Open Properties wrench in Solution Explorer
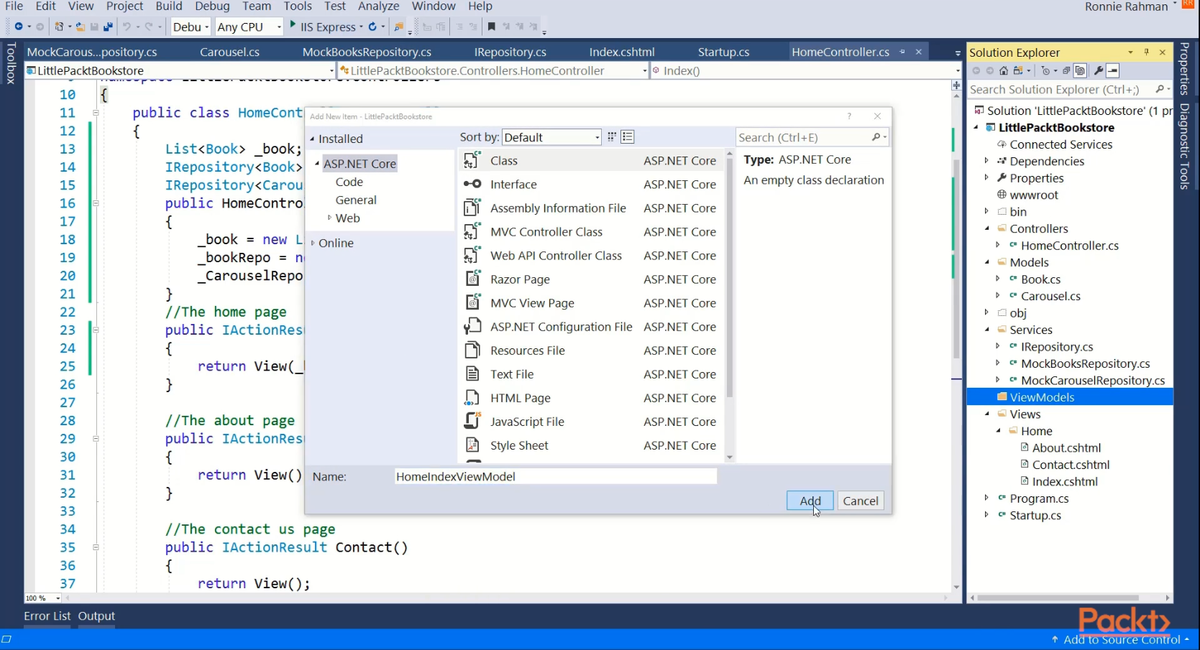 1098,71
